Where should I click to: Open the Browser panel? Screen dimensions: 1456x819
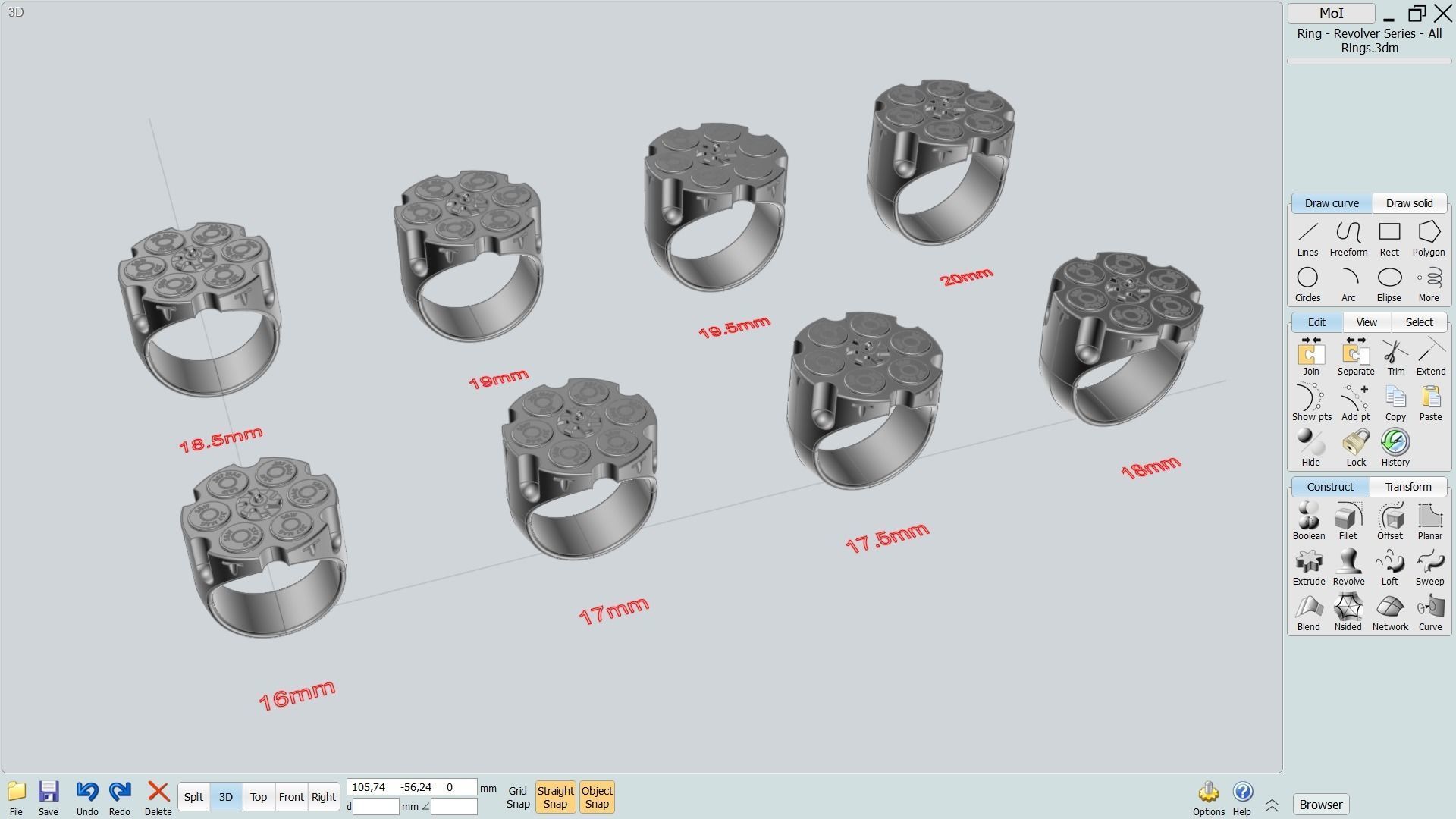click(1321, 805)
